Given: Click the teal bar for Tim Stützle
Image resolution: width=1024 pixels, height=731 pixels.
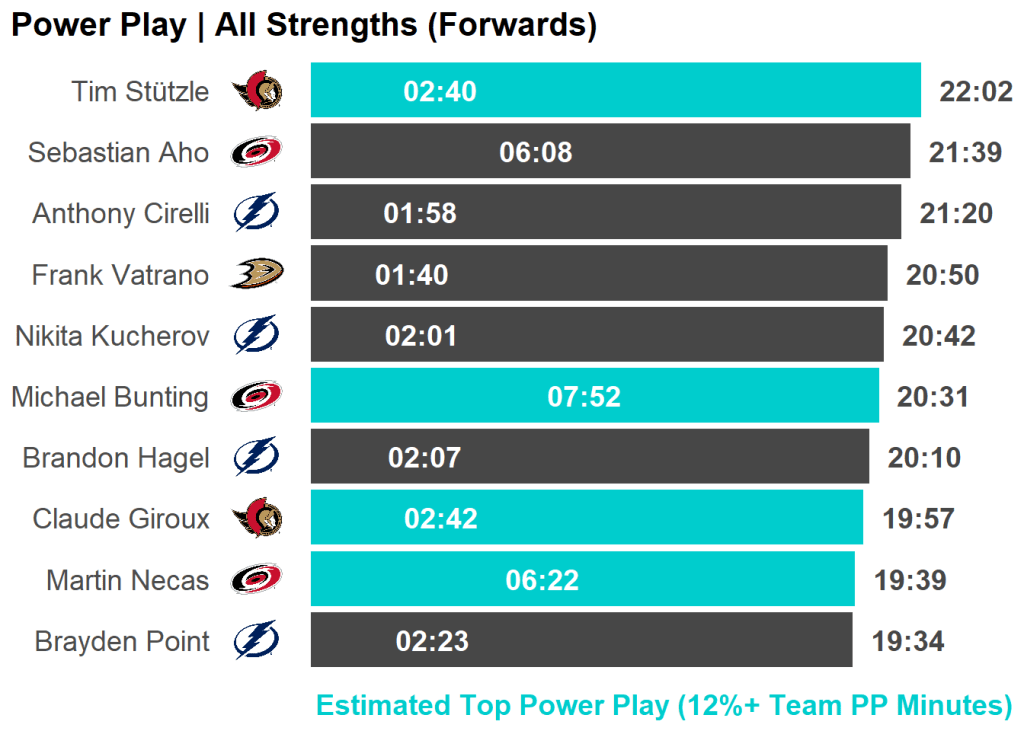Looking at the screenshot, I should 615,91.
